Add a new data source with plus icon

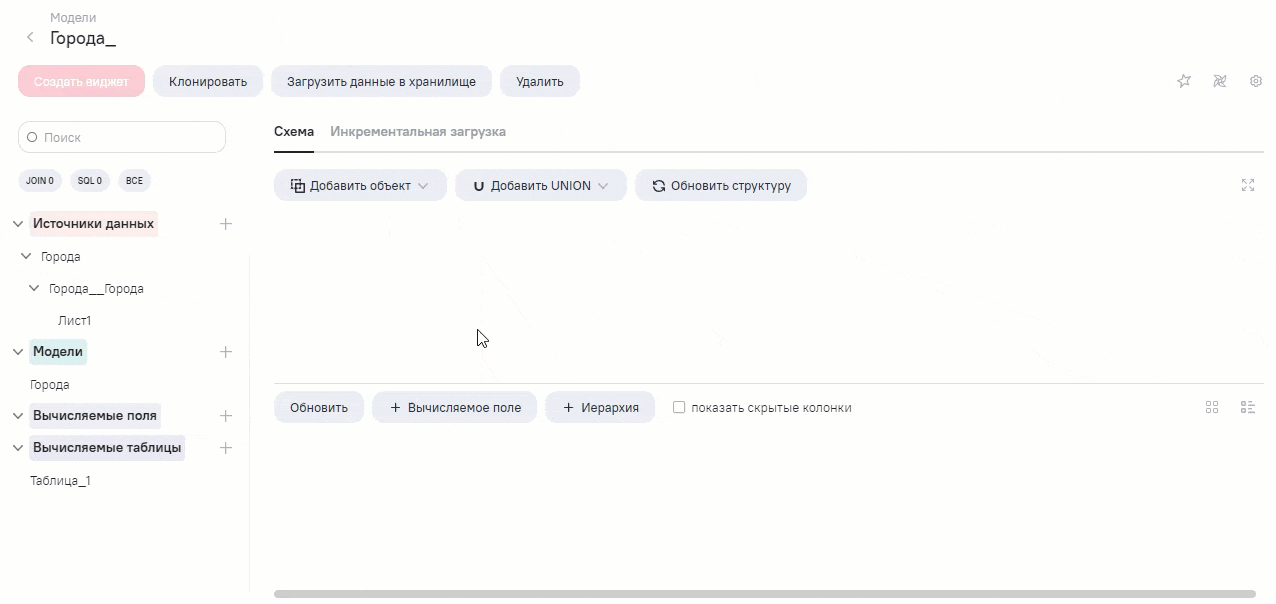226,224
